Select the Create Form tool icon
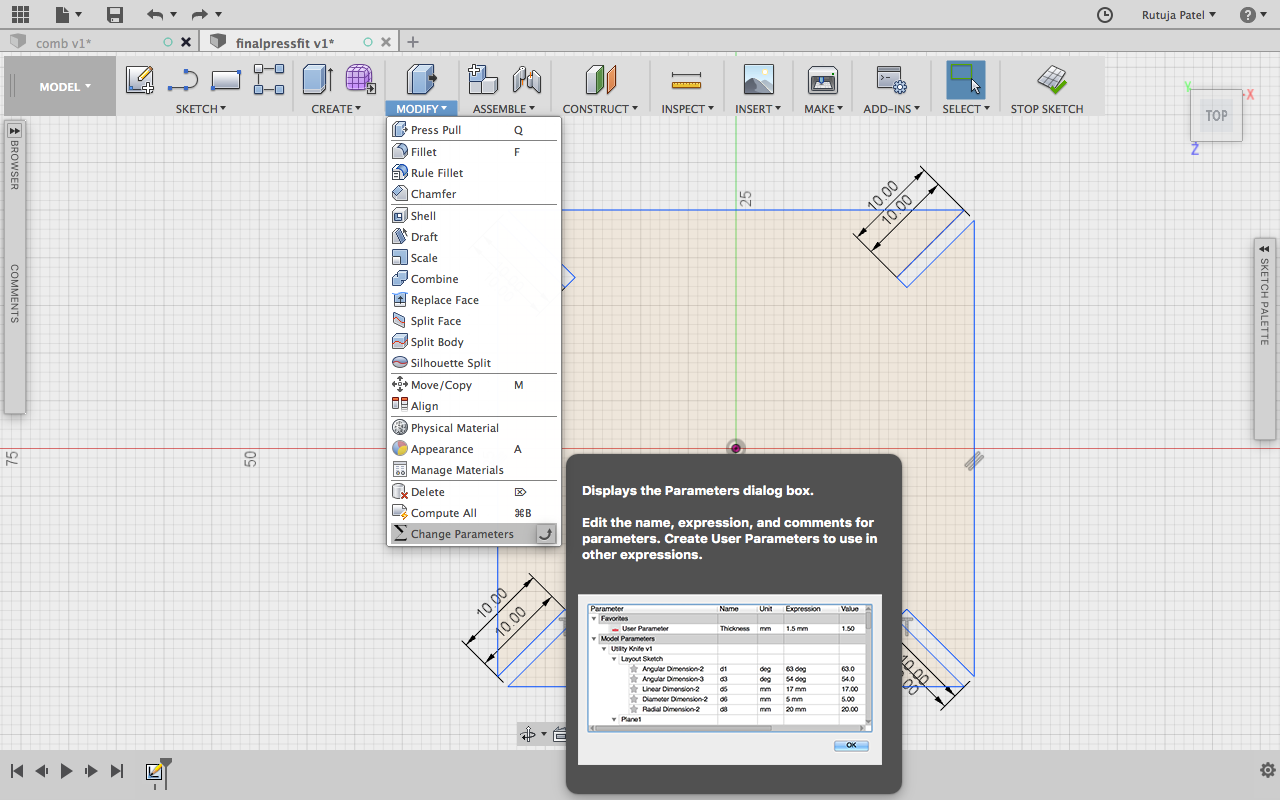Screen dimensions: 1280x800 pos(360,80)
